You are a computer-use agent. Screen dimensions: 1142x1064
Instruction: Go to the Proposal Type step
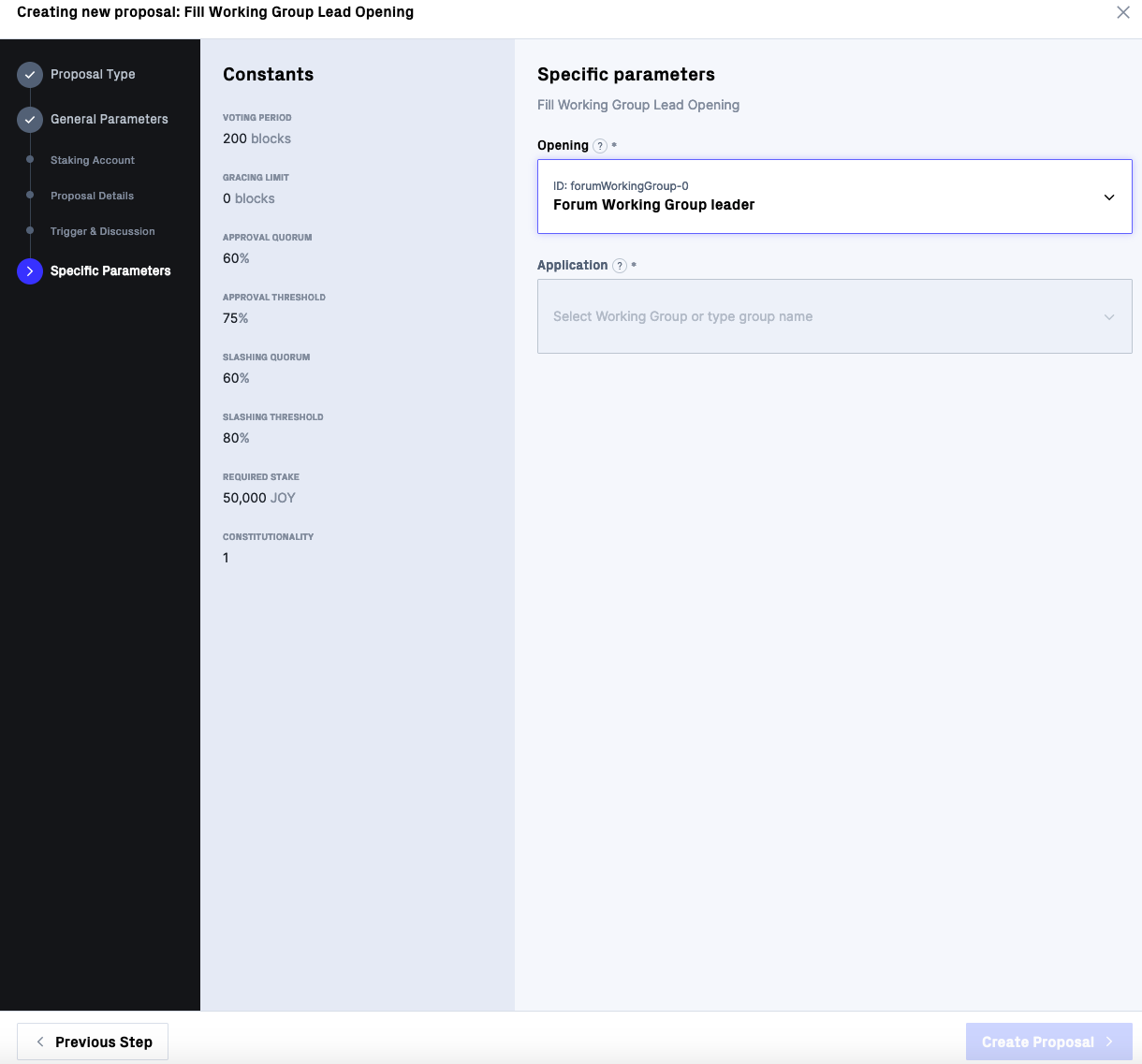(93, 74)
